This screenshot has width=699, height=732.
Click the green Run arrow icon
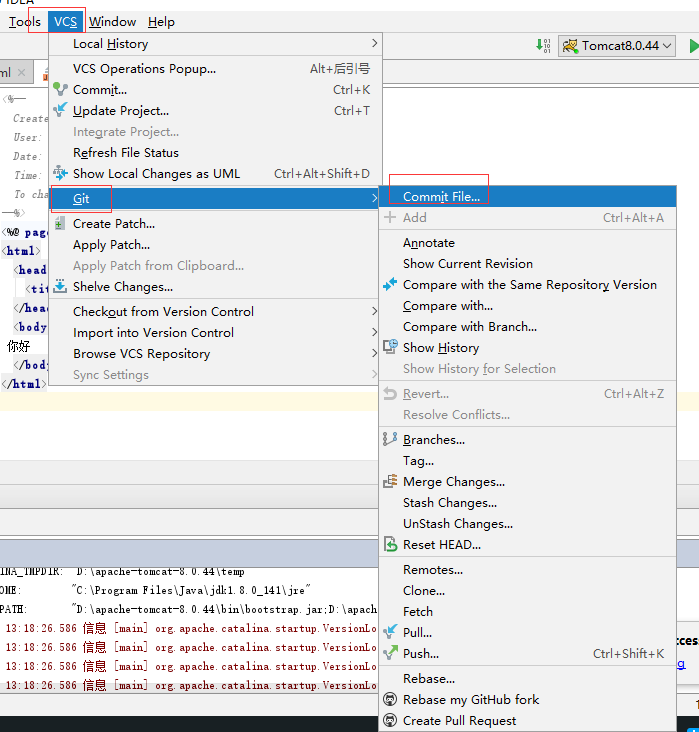693,46
